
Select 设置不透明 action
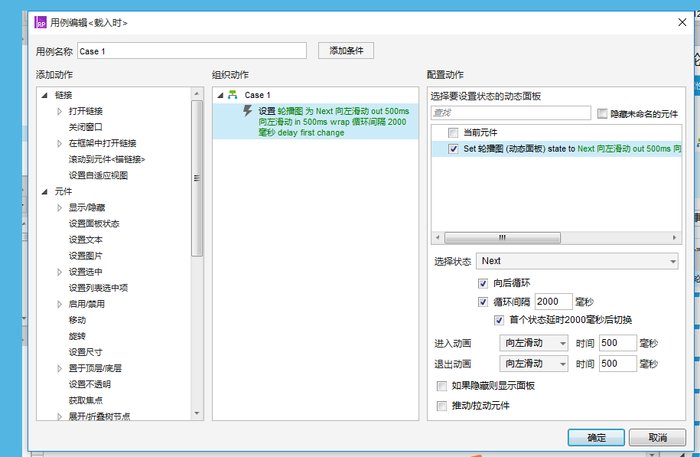tap(90, 384)
